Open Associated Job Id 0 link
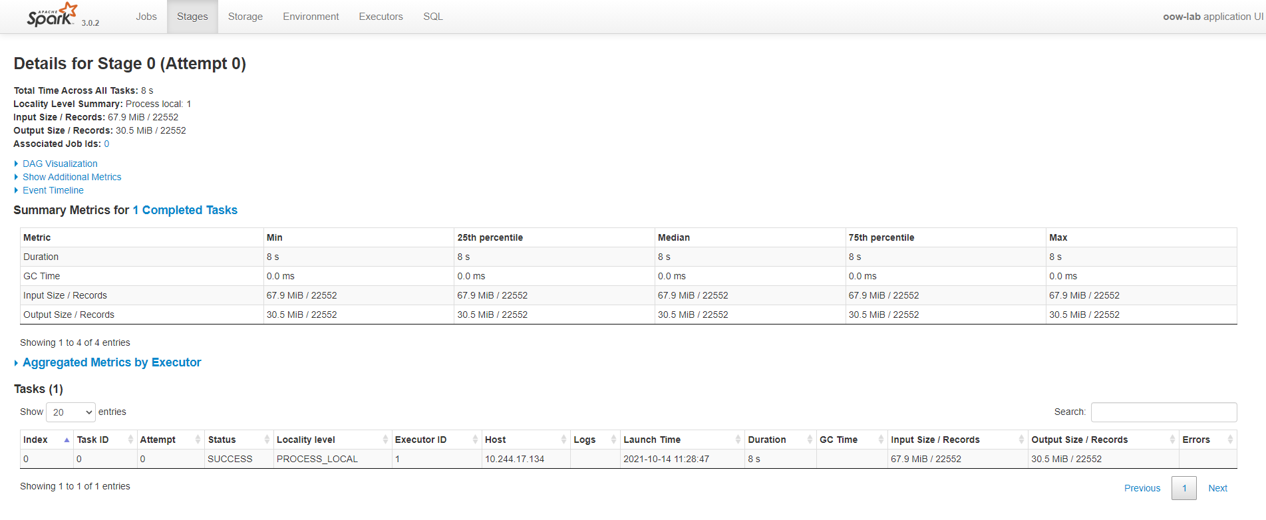1266x520 pixels. pyautogui.click(x=106, y=144)
